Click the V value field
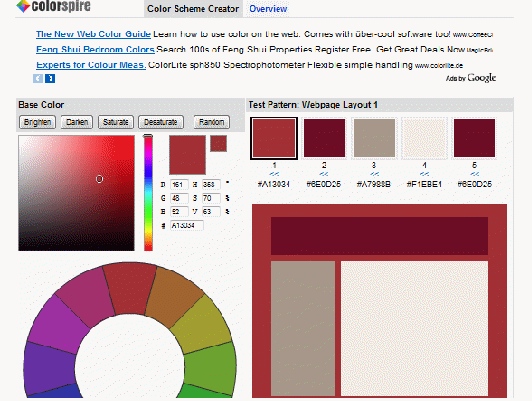This screenshot has height=401, width=532. (211, 212)
